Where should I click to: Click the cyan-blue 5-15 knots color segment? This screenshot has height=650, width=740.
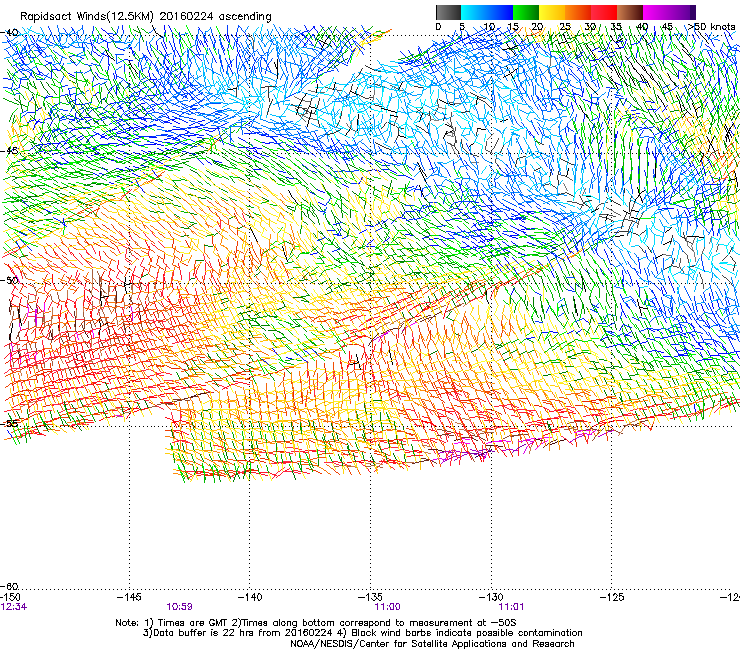tap(487, 12)
